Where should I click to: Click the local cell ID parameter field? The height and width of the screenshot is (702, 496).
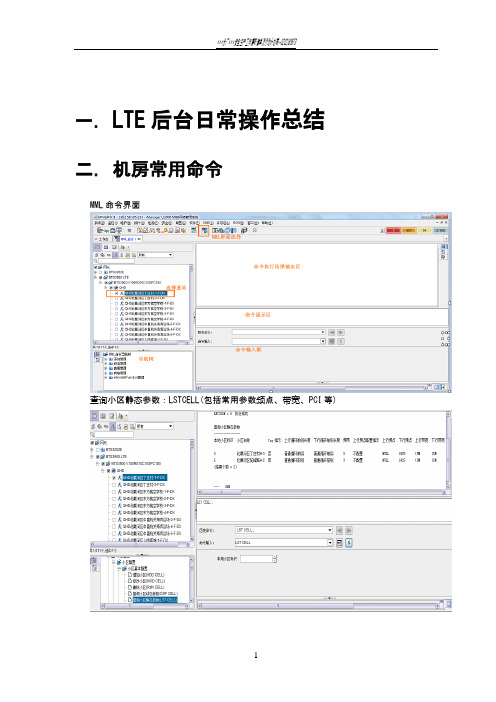tap(257, 559)
